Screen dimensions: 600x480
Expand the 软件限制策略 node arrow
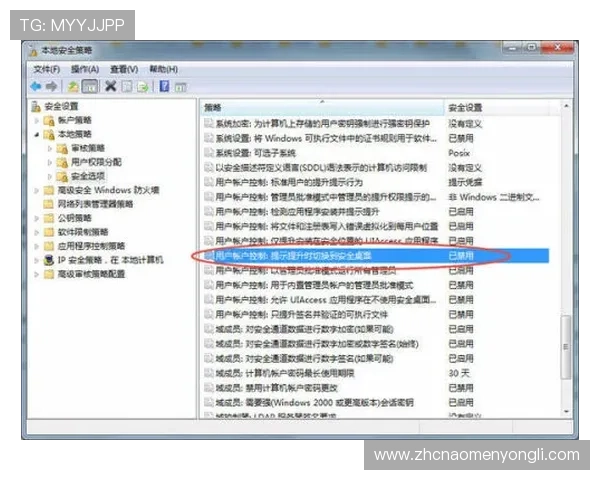pos(37,232)
